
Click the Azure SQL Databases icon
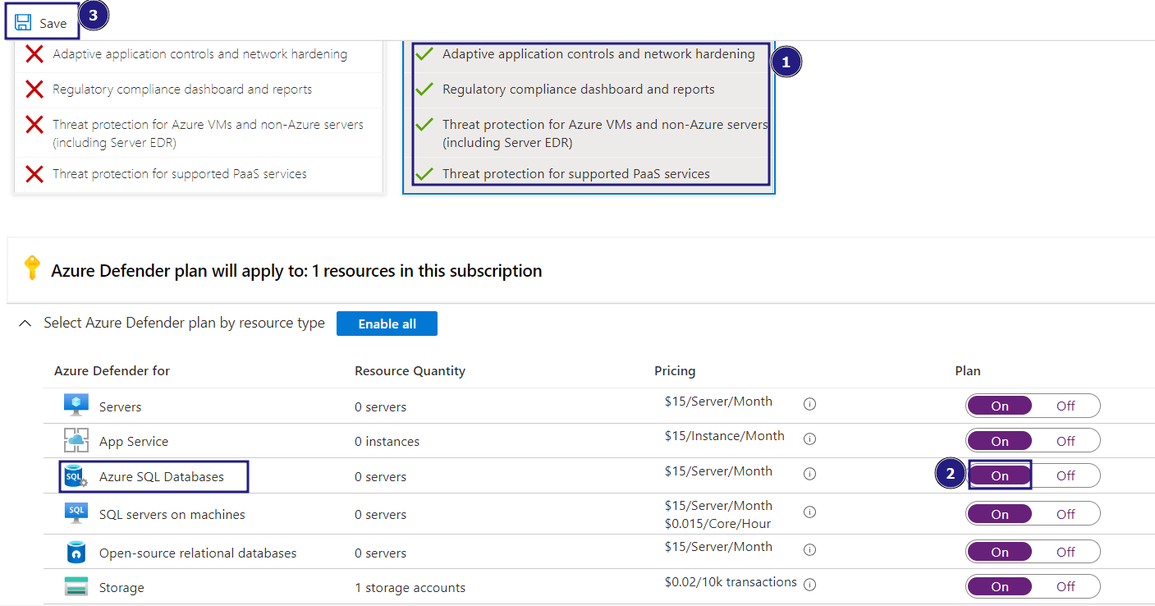(x=76, y=476)
